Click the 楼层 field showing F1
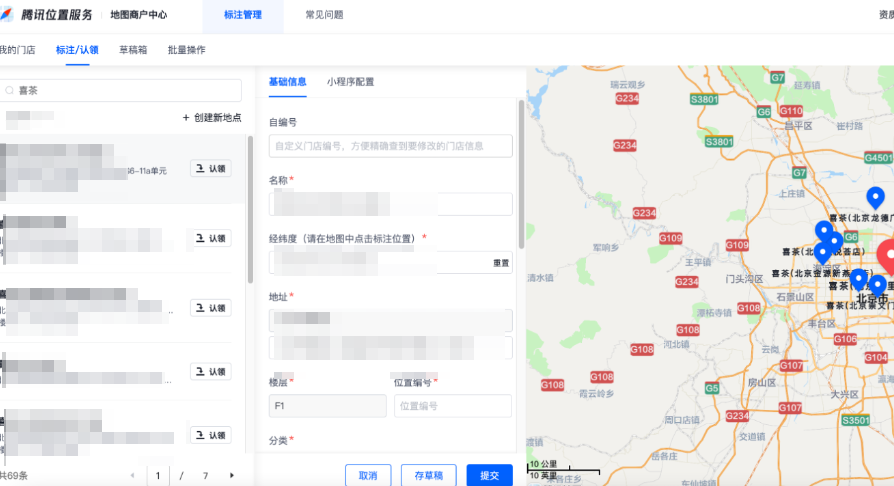Image resolution: width=894 pixels, height=486 pixels. point(327,406)
